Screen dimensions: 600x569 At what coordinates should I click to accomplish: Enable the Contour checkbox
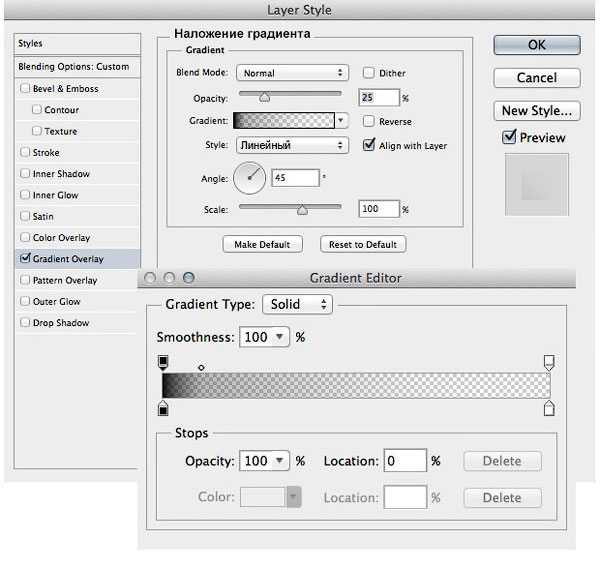coord(37,109)
